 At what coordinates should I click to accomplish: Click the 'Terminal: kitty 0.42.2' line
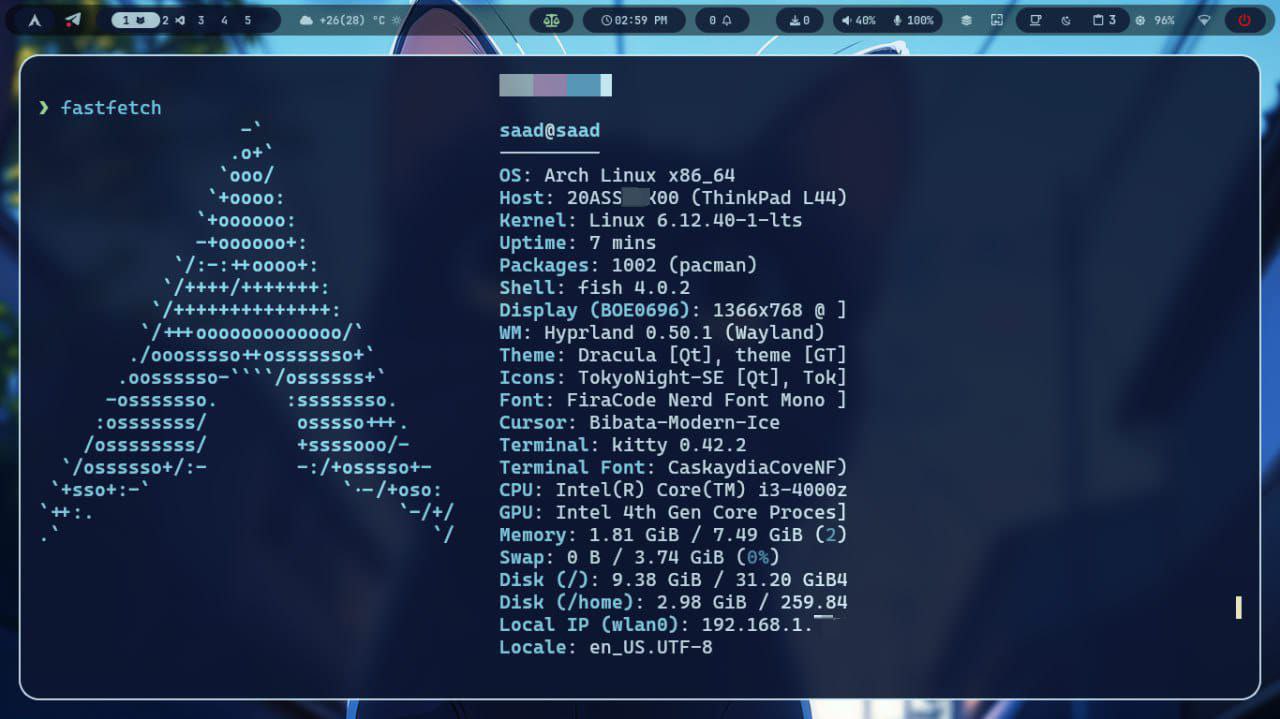(x=623, y=445)
